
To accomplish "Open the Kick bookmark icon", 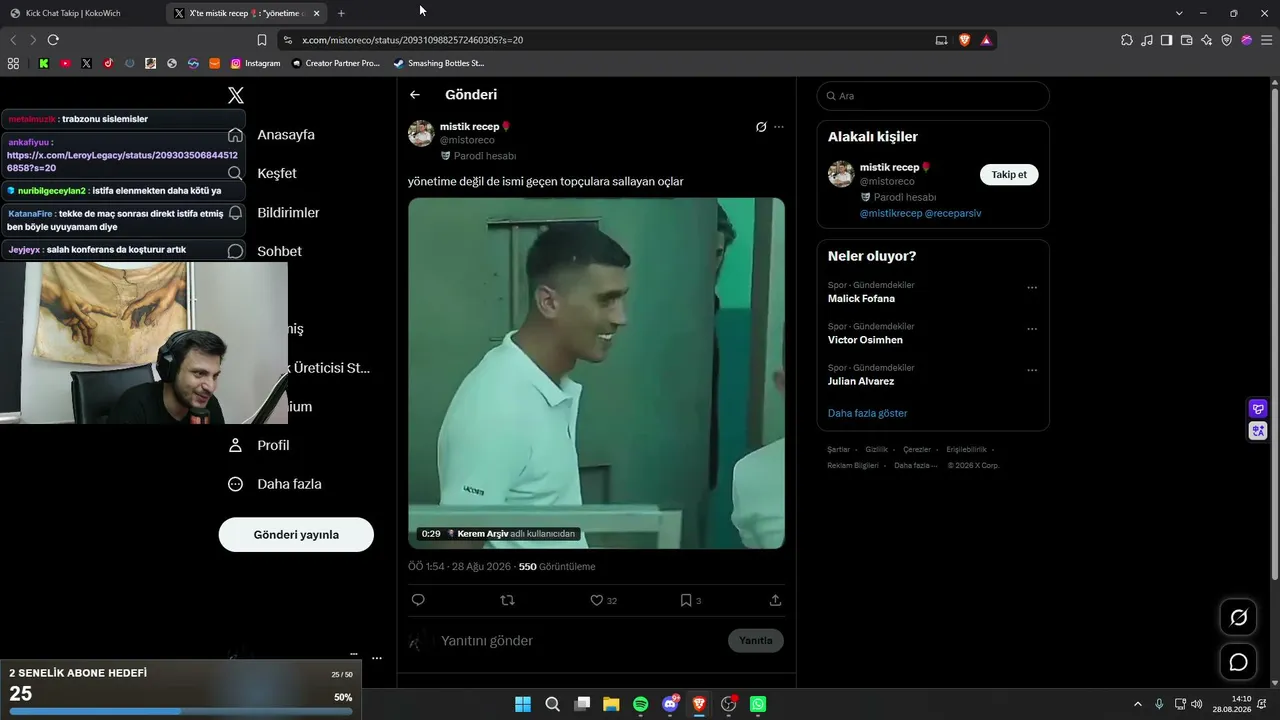I will 44,63.
